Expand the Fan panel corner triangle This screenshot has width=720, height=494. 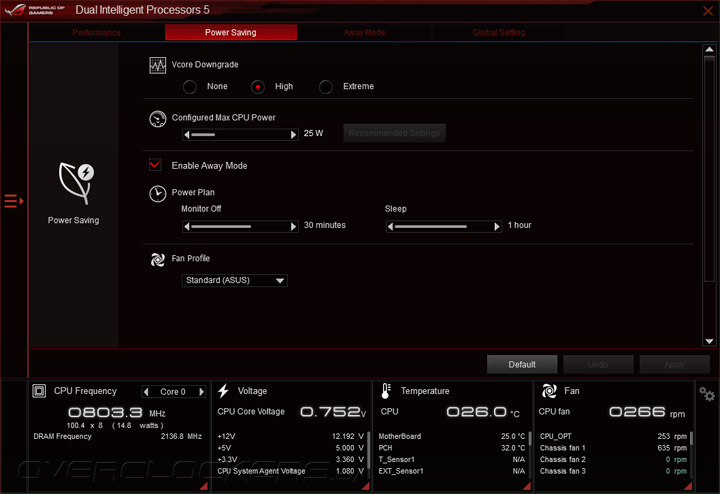point(688,486)
